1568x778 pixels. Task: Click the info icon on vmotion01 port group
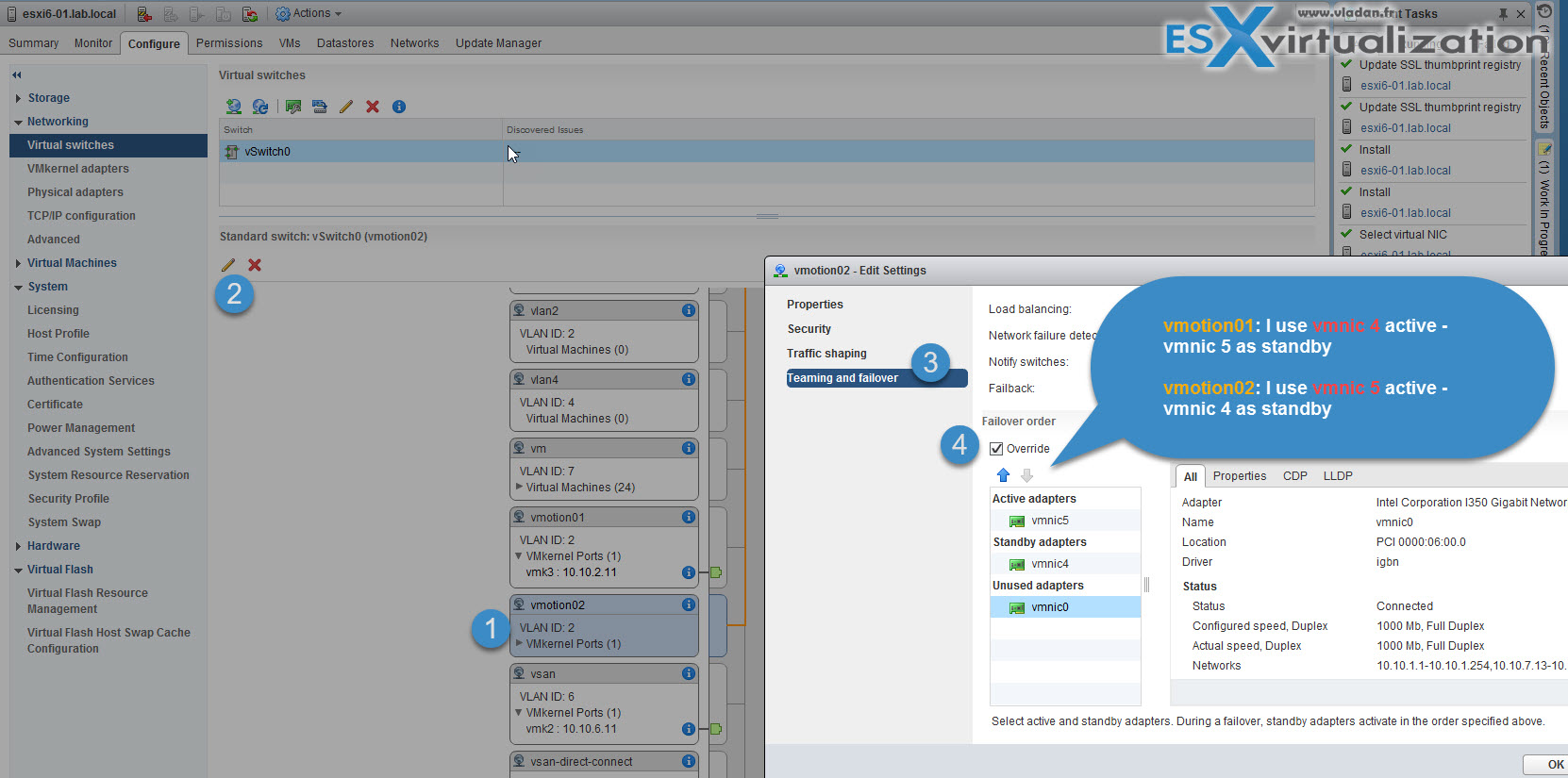[x=689, y=517]
